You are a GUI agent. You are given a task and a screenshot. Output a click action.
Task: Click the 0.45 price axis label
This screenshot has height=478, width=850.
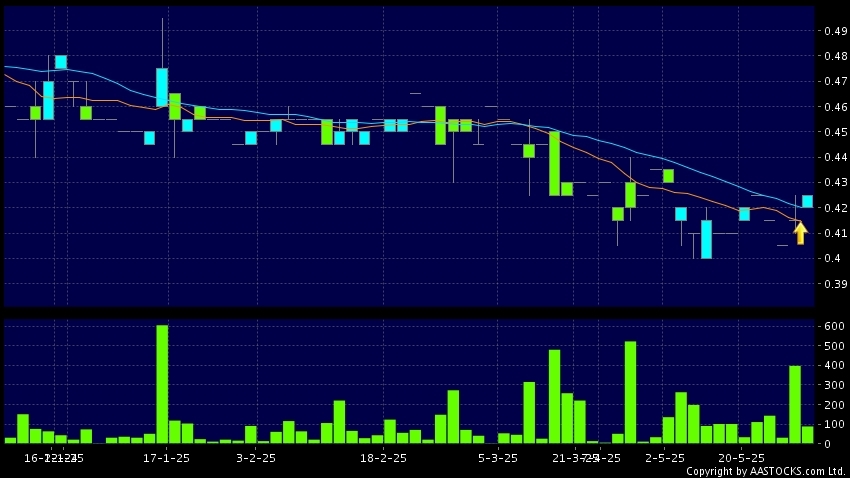coord(835,132)
